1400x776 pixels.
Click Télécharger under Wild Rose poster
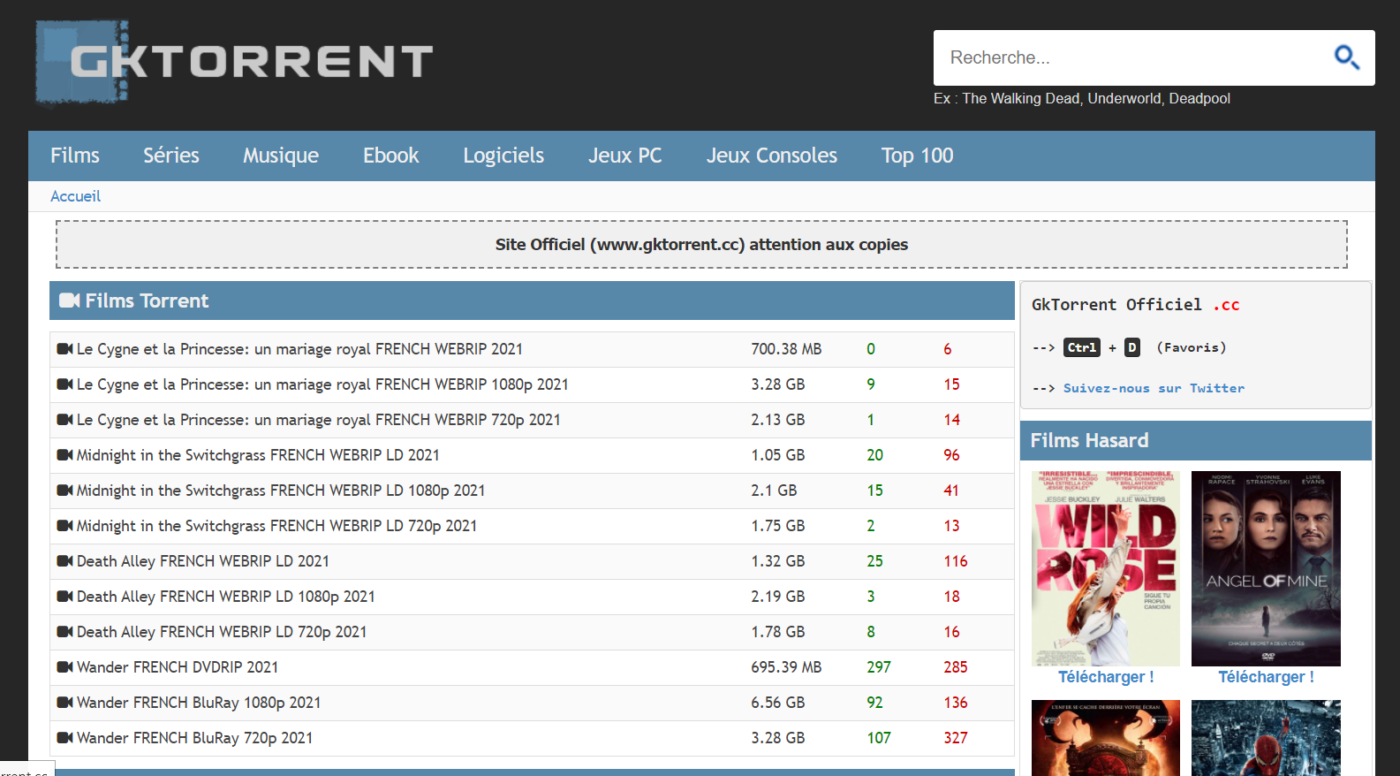pos(1106,677)
